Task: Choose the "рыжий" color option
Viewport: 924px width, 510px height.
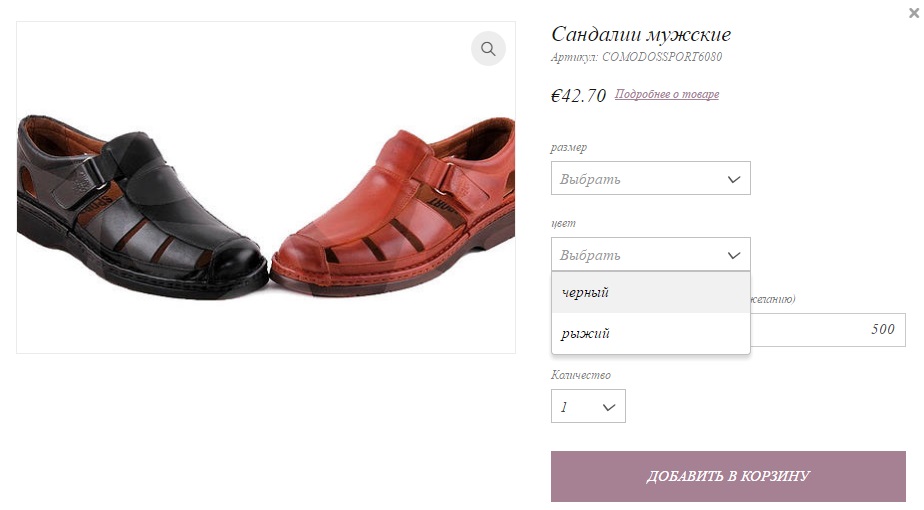Action: coord(650,334)
